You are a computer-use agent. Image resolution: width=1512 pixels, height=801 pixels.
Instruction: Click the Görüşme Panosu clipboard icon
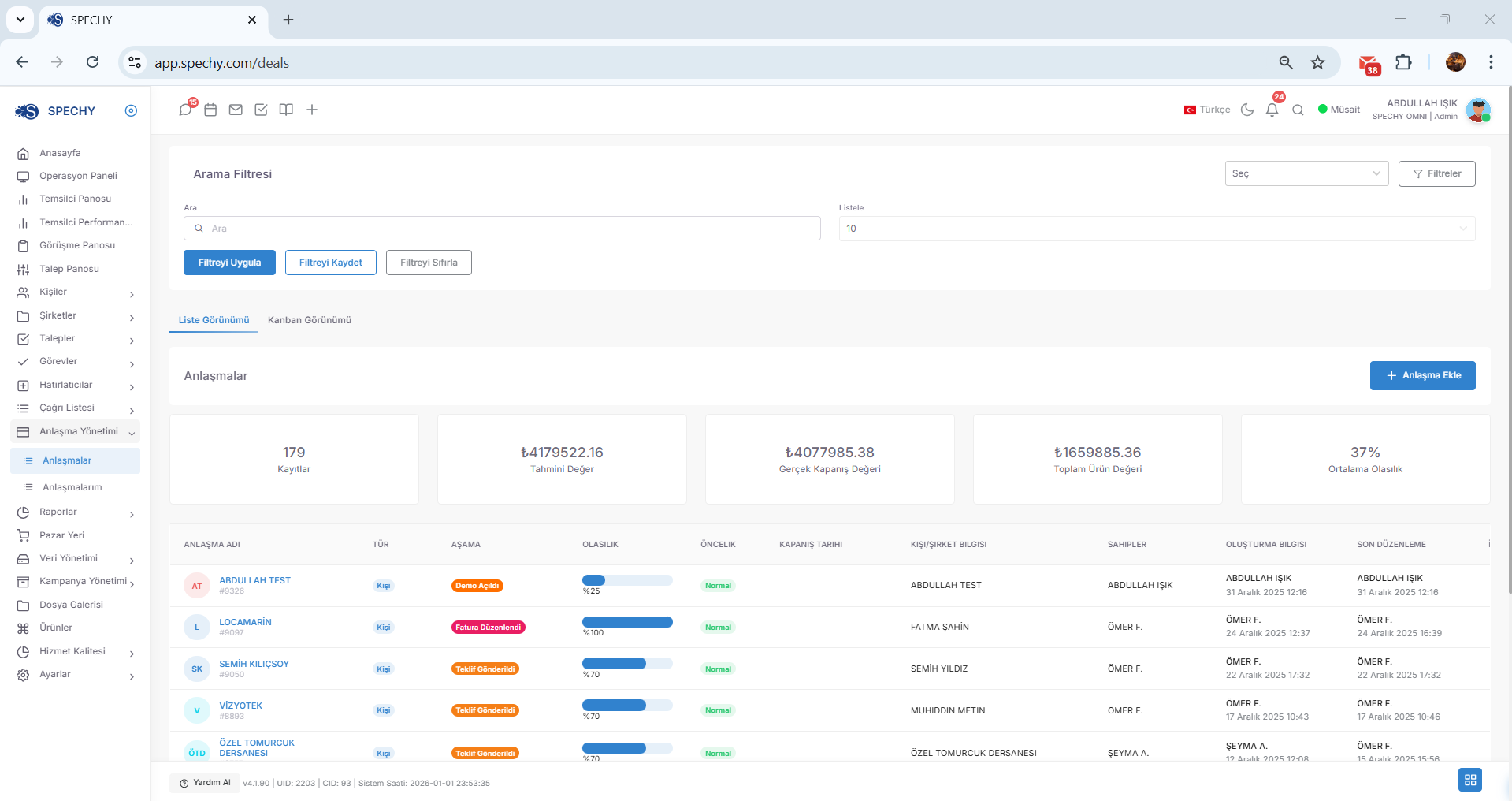click(x=23, y=246)
